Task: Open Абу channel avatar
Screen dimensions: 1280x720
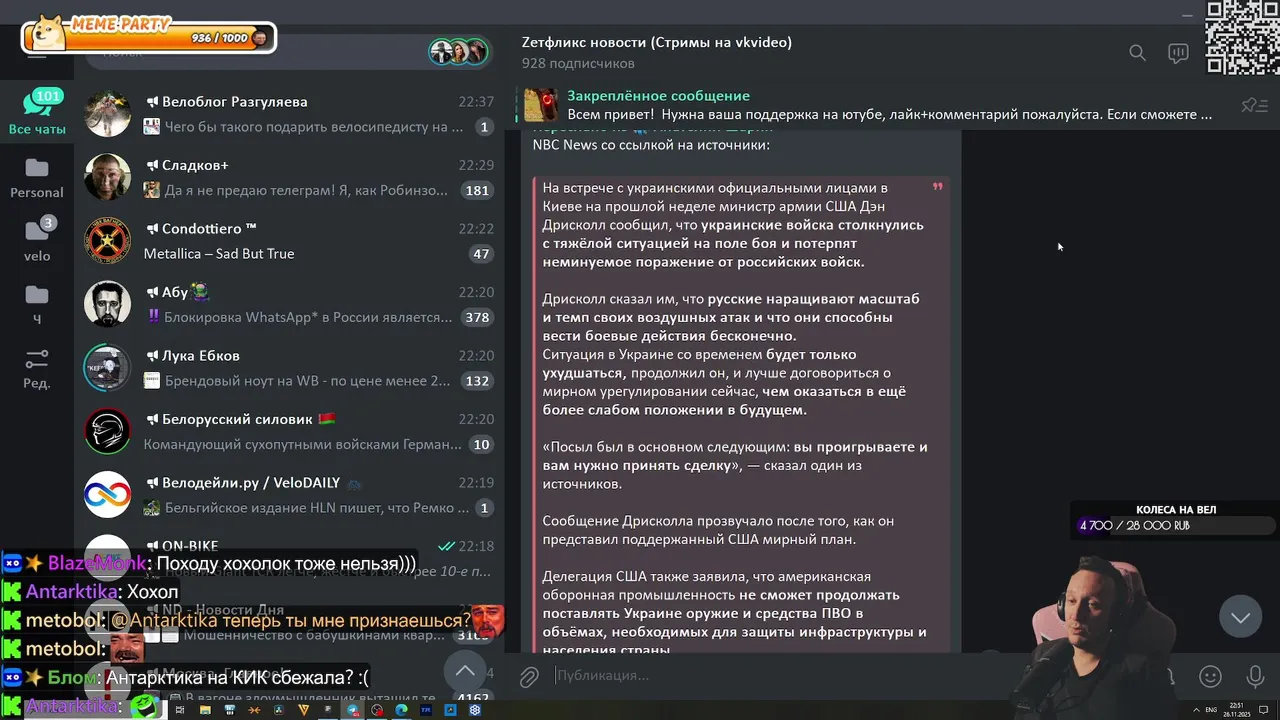Action: click(x=107, y=304)
